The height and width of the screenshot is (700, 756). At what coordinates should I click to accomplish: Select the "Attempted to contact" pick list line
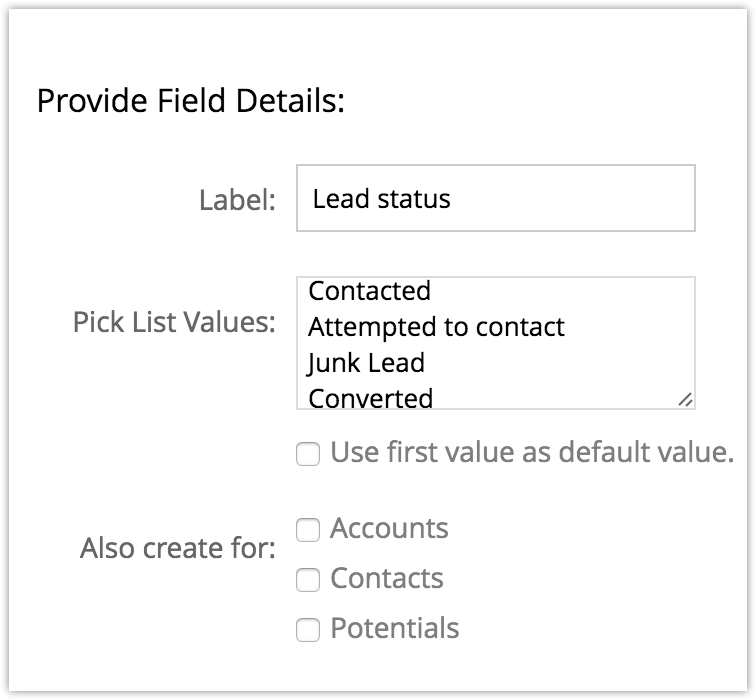[436, 327]
